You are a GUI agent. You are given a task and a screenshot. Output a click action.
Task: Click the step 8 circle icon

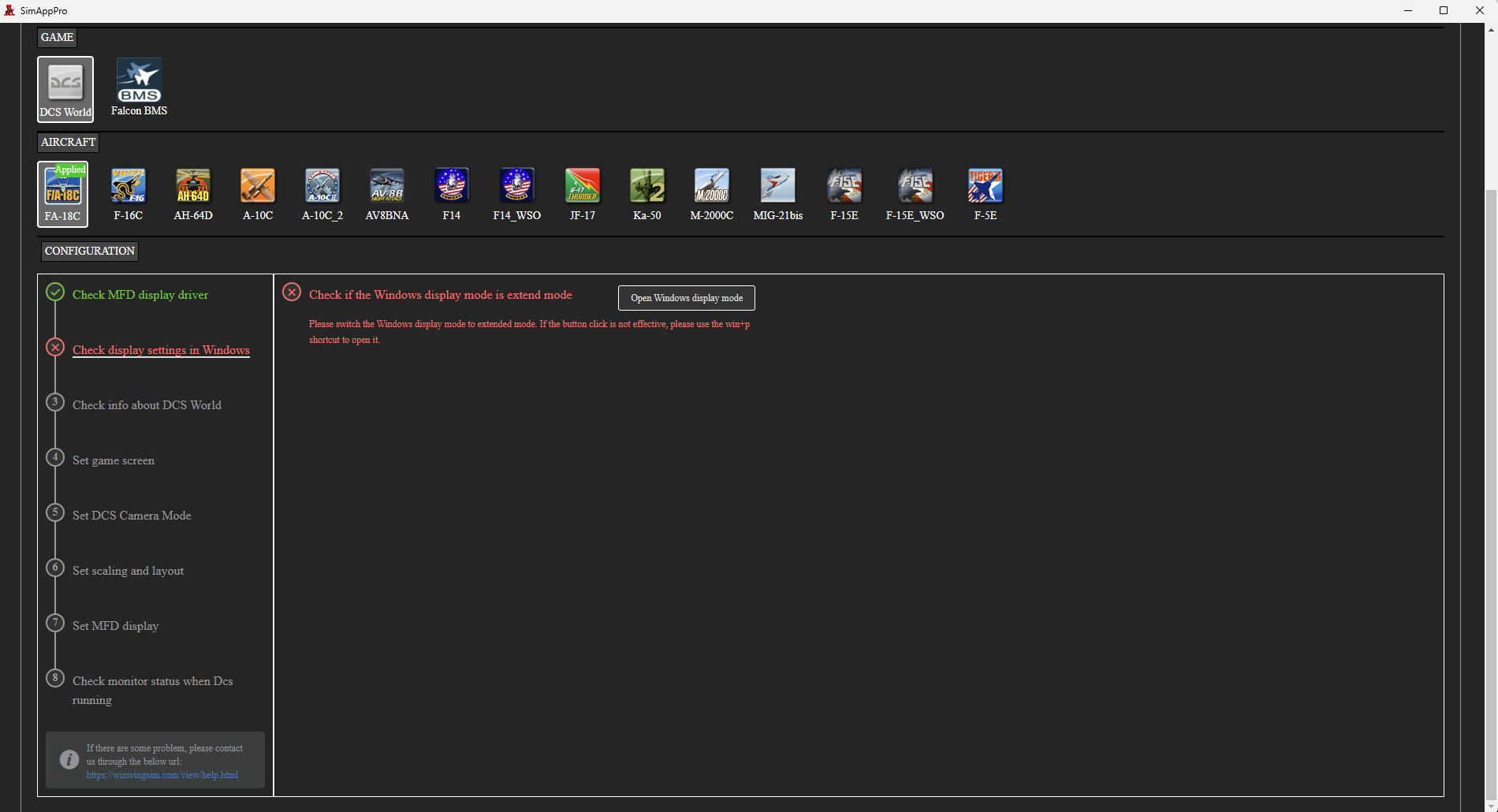[x=55, y=679]
